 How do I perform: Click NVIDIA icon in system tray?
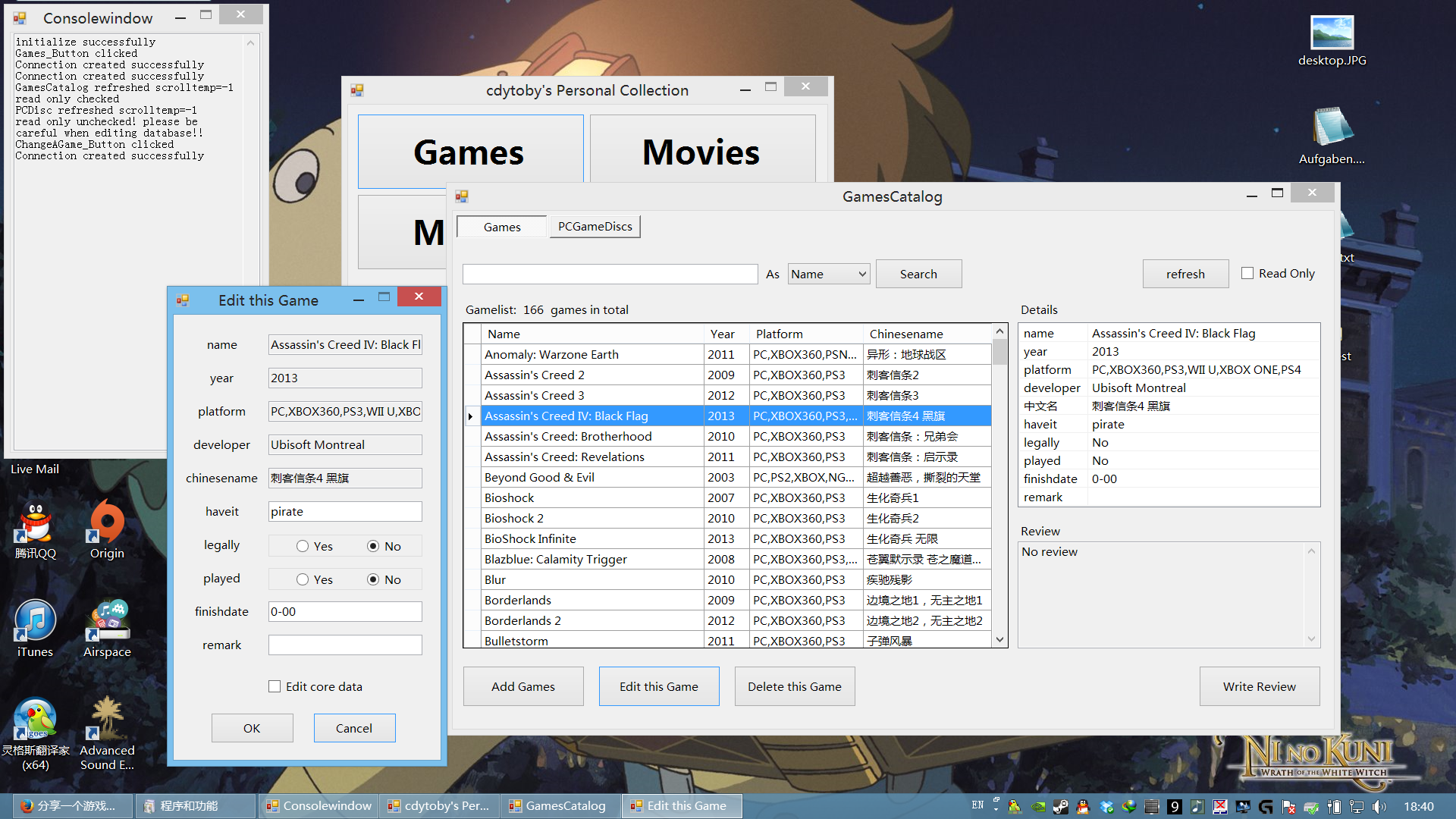coord(1038,807)
